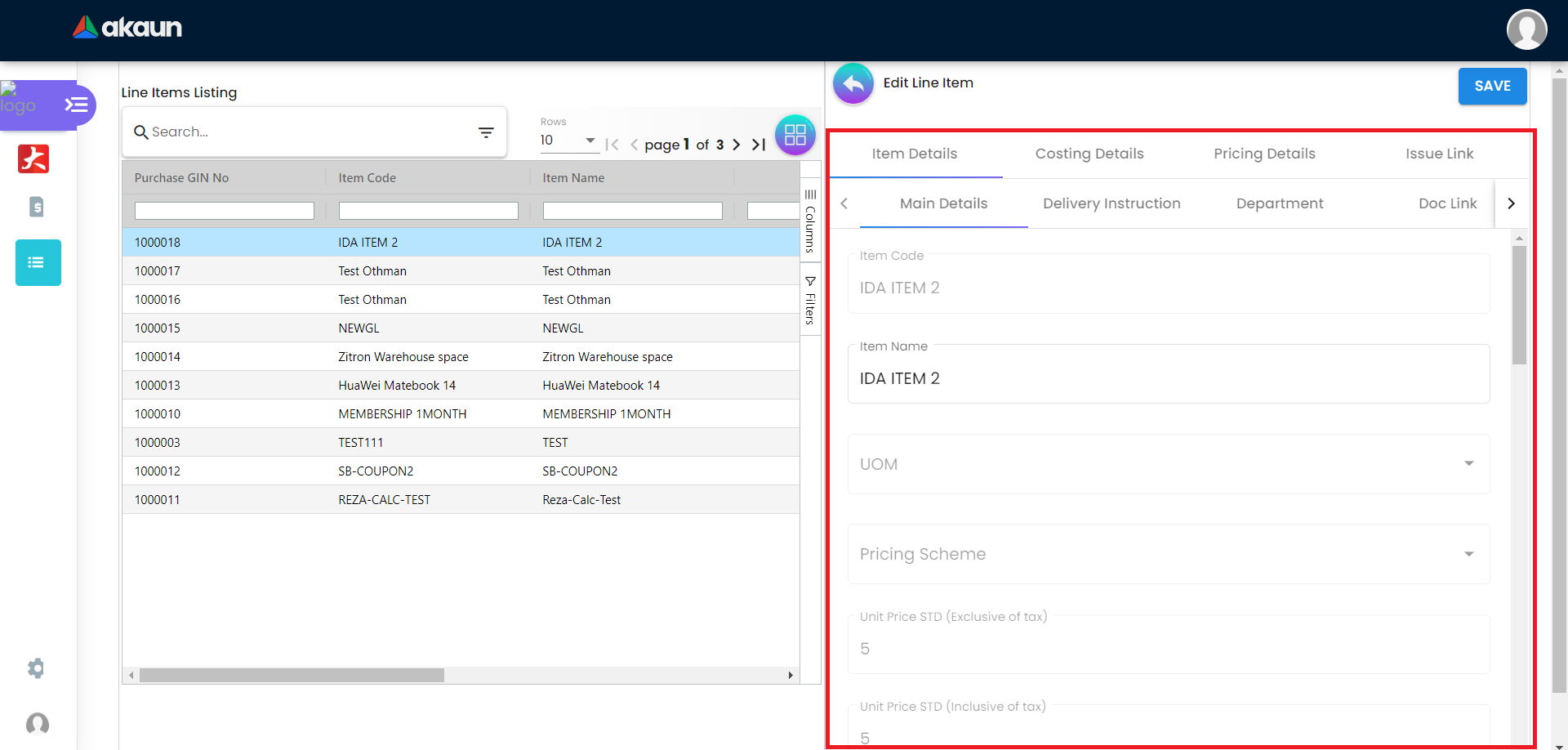Open the Rows per page dropdown
This screenshot has height=750, width=1568.
[568, 141]
